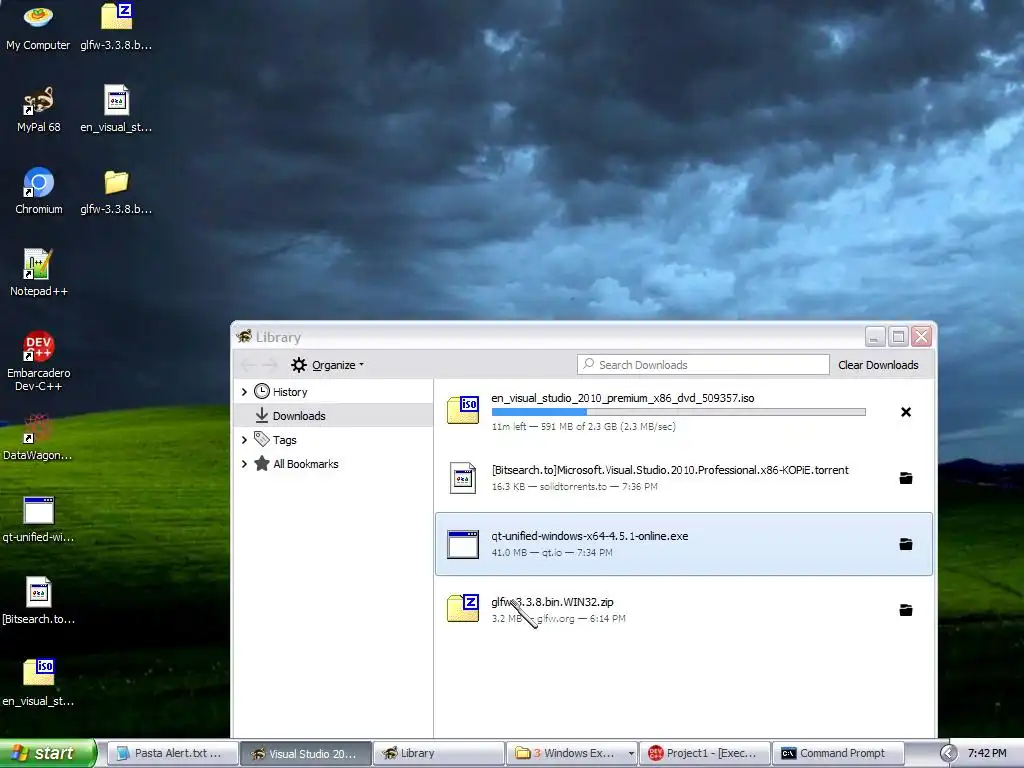Click the MyPal icon in Library title bar
The width and height of the screenshot is (1024, 768).
click(x=244, y=336)
